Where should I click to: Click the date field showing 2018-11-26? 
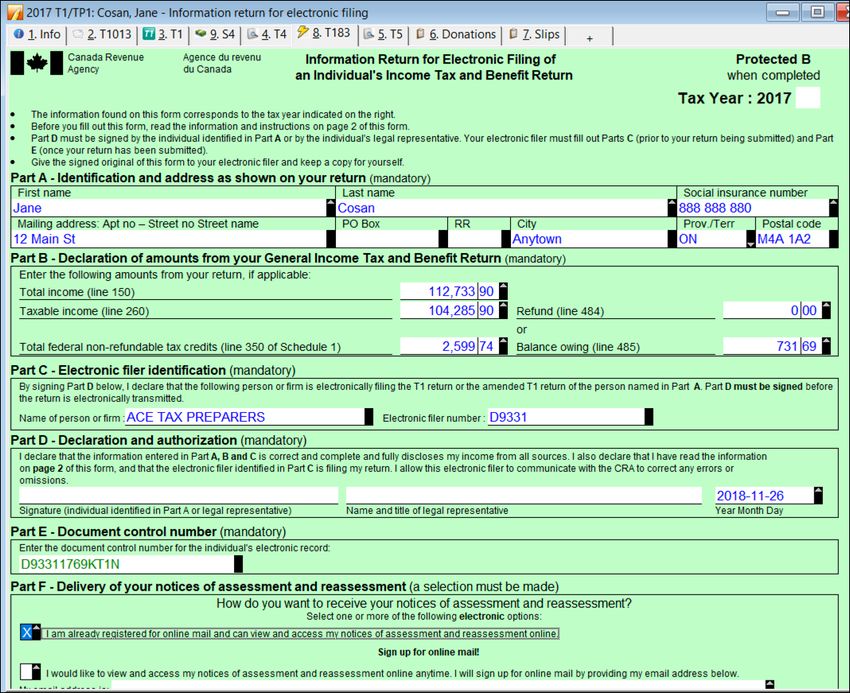764,496
